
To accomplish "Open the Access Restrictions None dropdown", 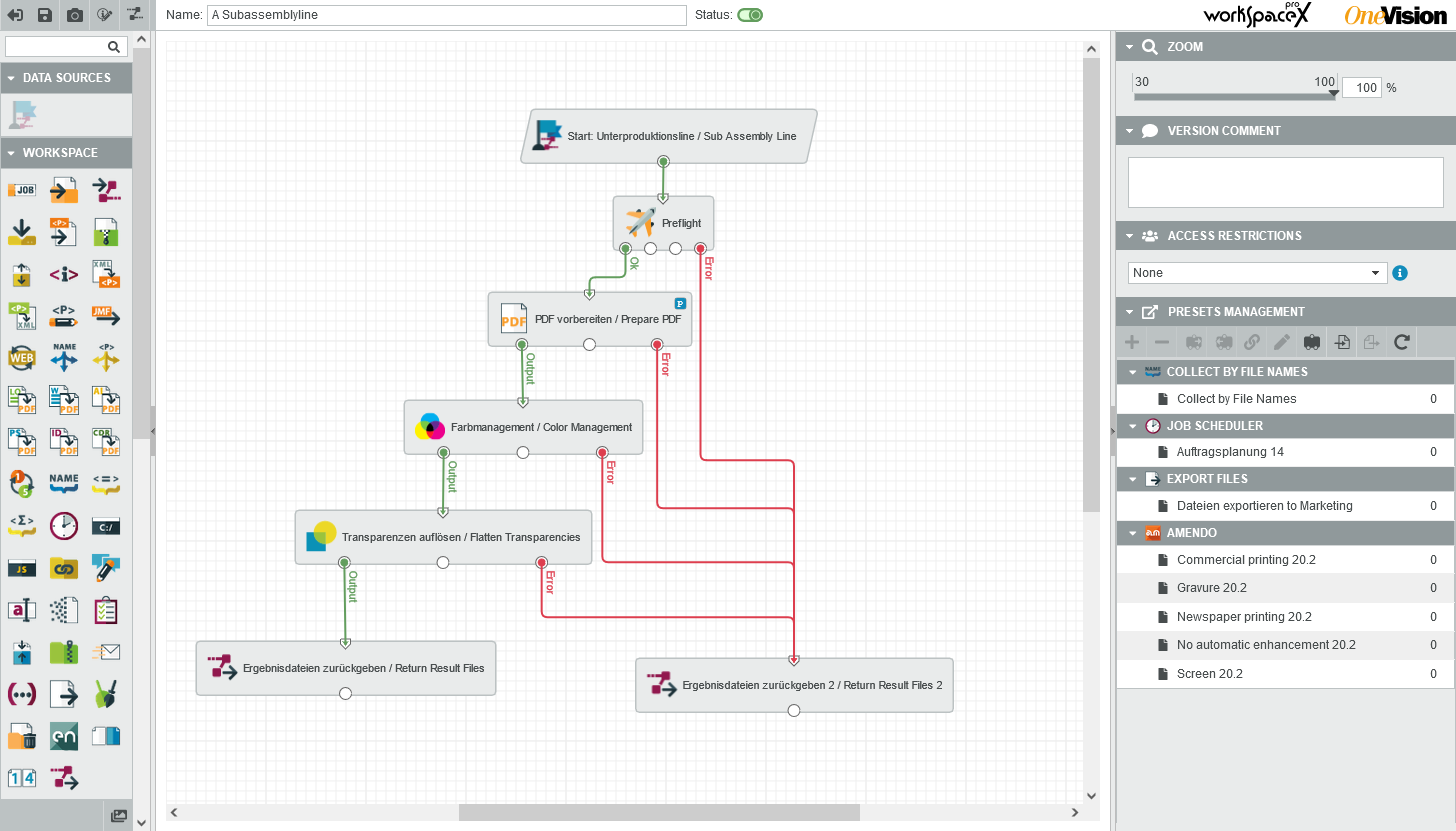I will 1257,273.
